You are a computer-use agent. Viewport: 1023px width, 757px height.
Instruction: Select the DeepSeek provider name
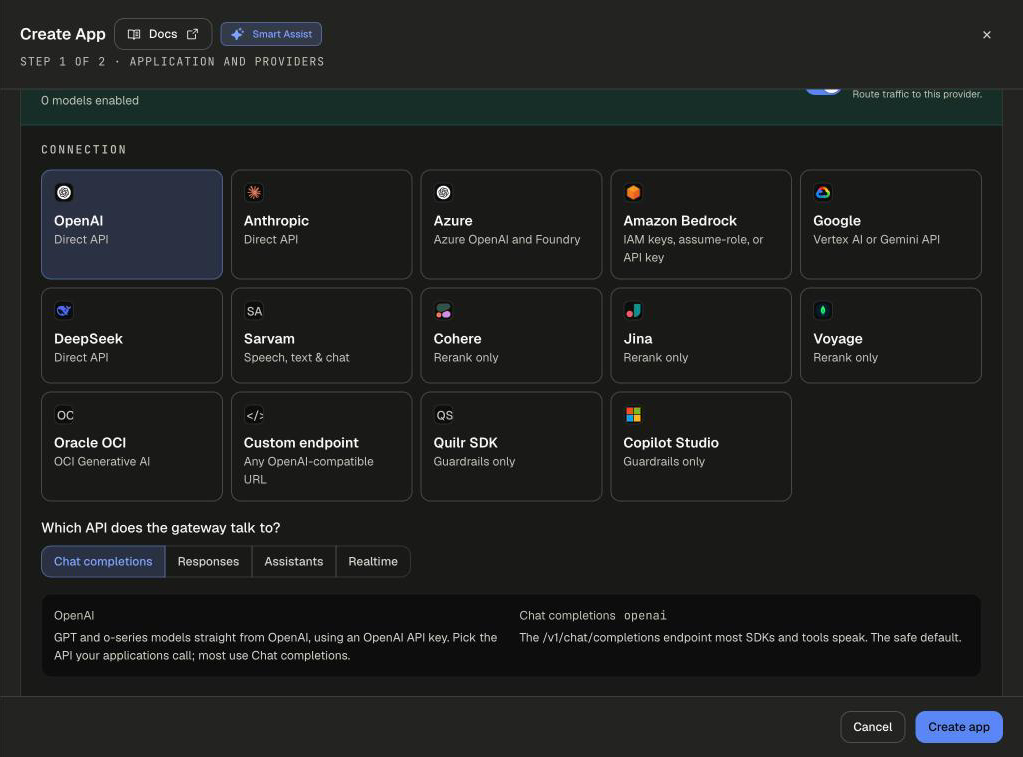(x=88, y=339)
